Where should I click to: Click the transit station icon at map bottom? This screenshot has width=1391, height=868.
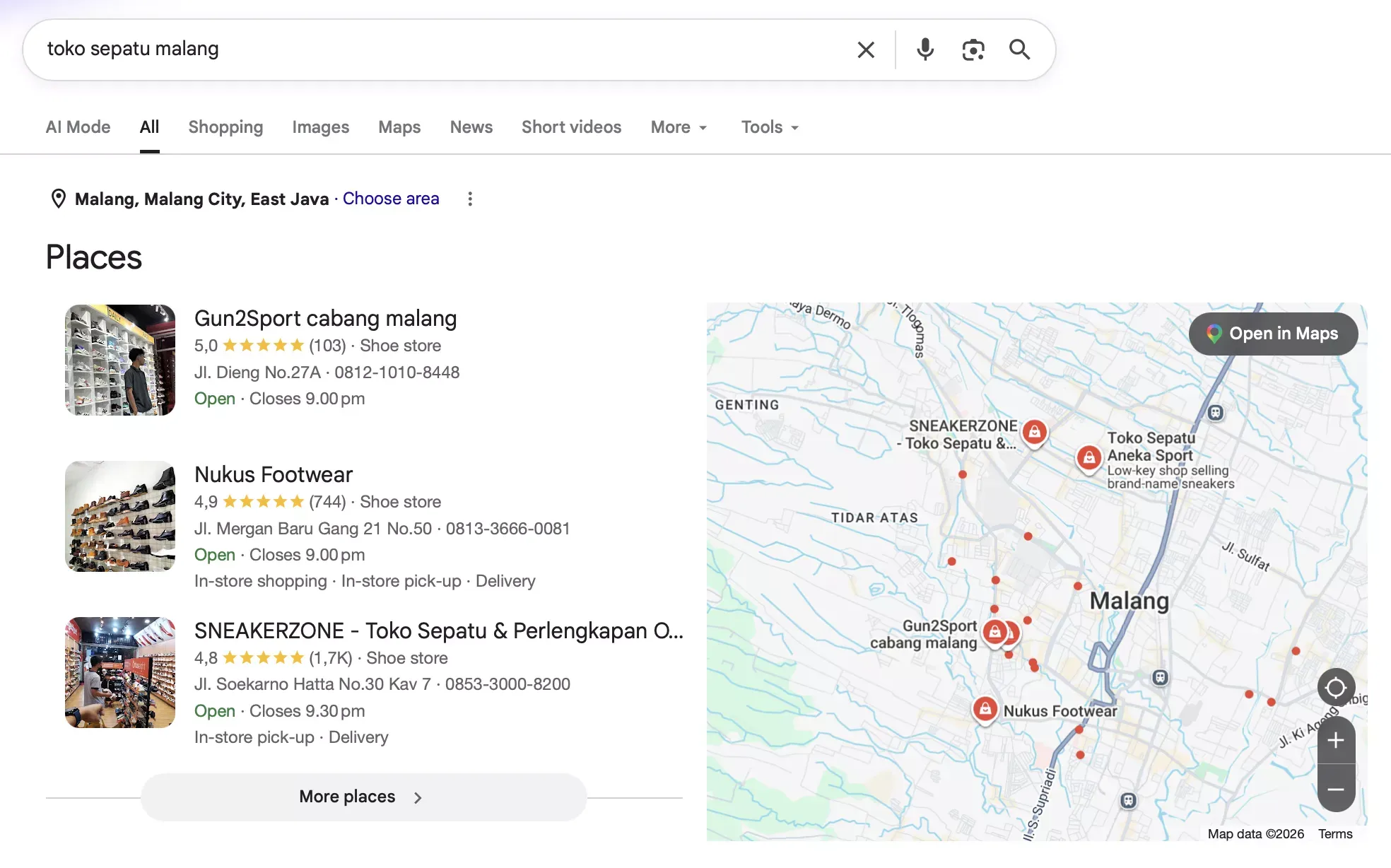1128,800
